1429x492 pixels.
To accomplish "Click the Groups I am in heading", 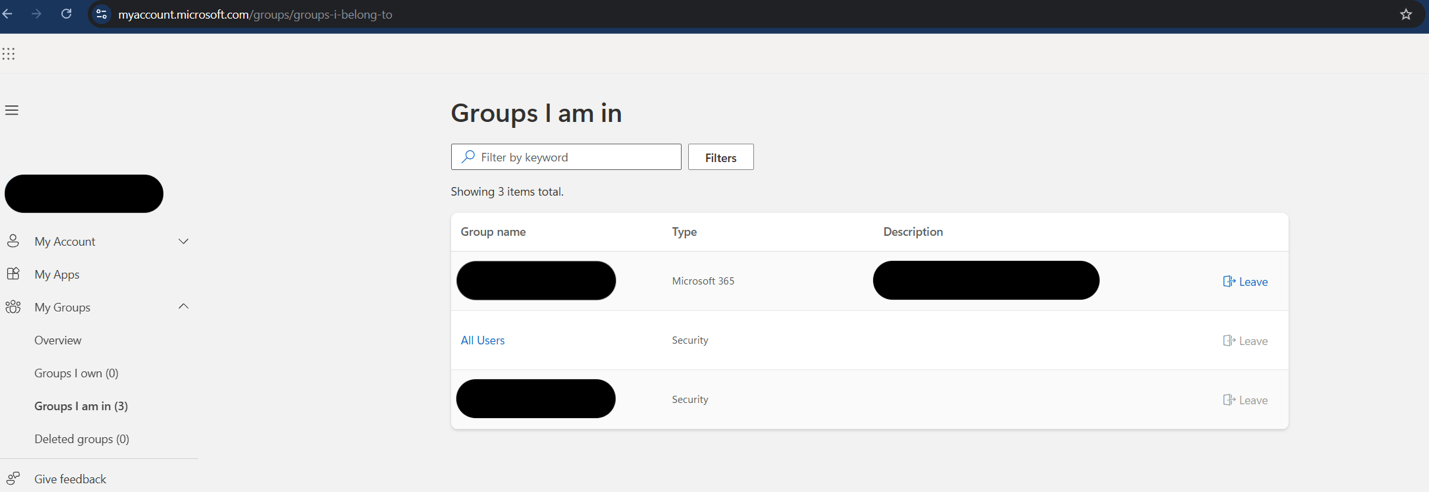I will (x=536, y=113).
